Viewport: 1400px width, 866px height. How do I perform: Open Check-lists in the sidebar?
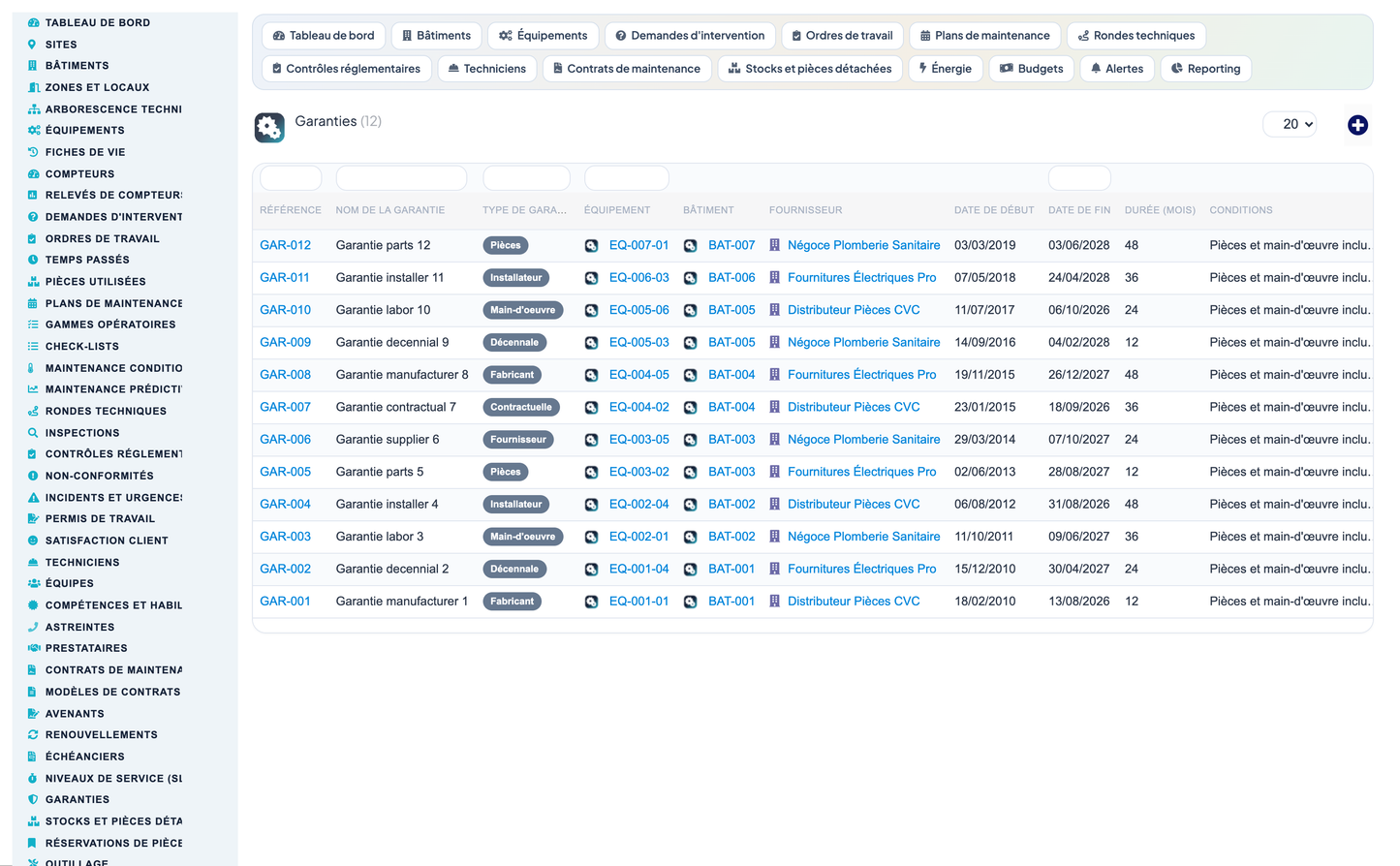(x=81, y=346)
